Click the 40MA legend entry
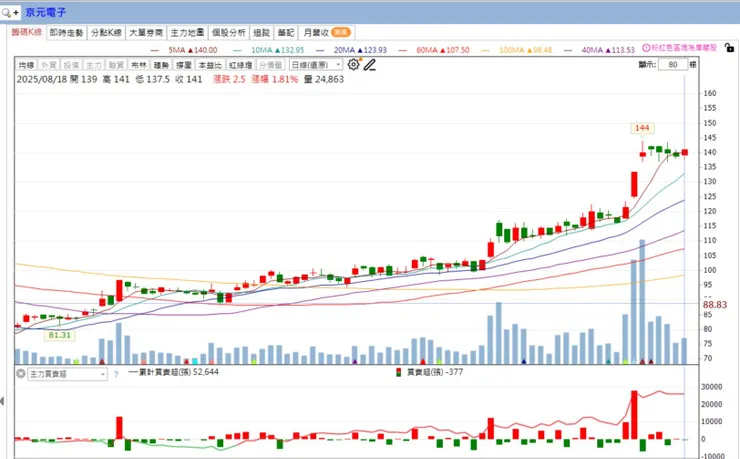740x459 pixels. tap(599, 50)
